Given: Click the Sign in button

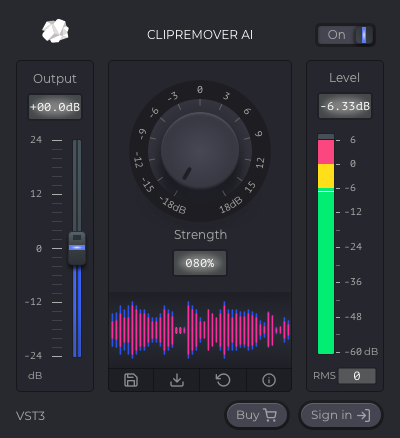Looking at the screenshot, I should pos(341,415).
